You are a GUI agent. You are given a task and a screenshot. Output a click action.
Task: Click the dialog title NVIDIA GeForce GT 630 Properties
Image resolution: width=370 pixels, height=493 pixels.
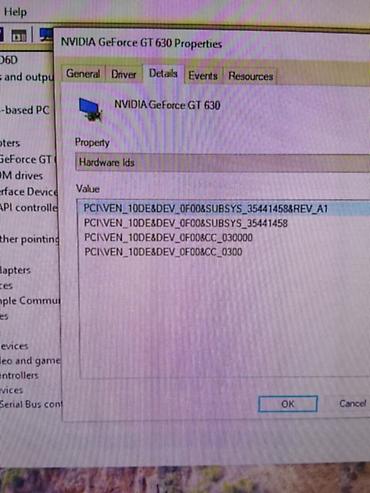coord(141,43)
